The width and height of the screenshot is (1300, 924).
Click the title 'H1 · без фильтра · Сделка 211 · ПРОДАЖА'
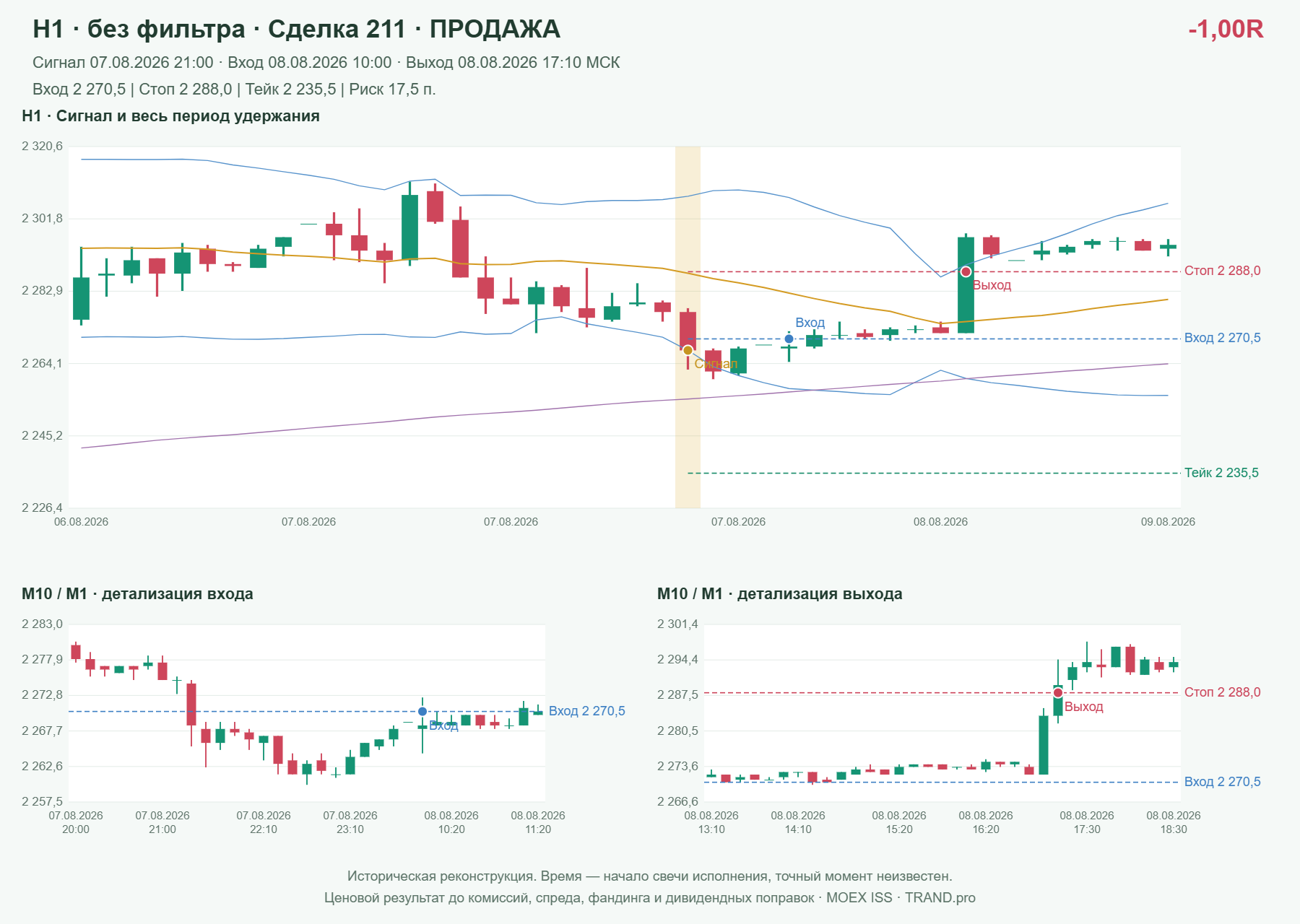tap(296, 29)
